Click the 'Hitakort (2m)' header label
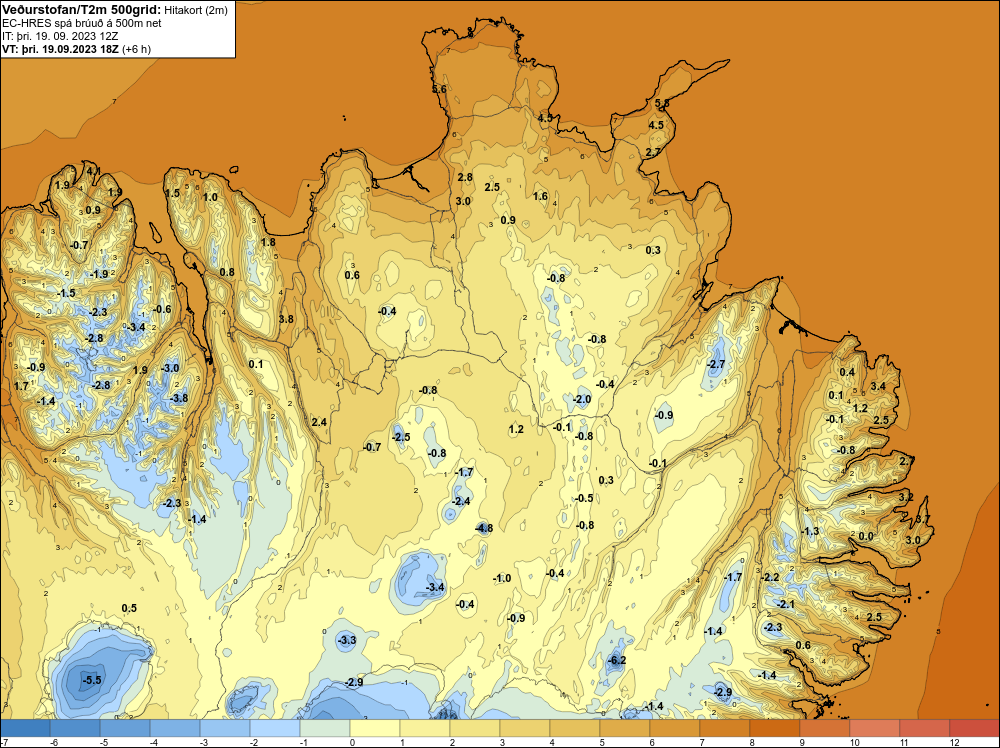This screenshot has height=748, width=1000. (x=196, y=10)
